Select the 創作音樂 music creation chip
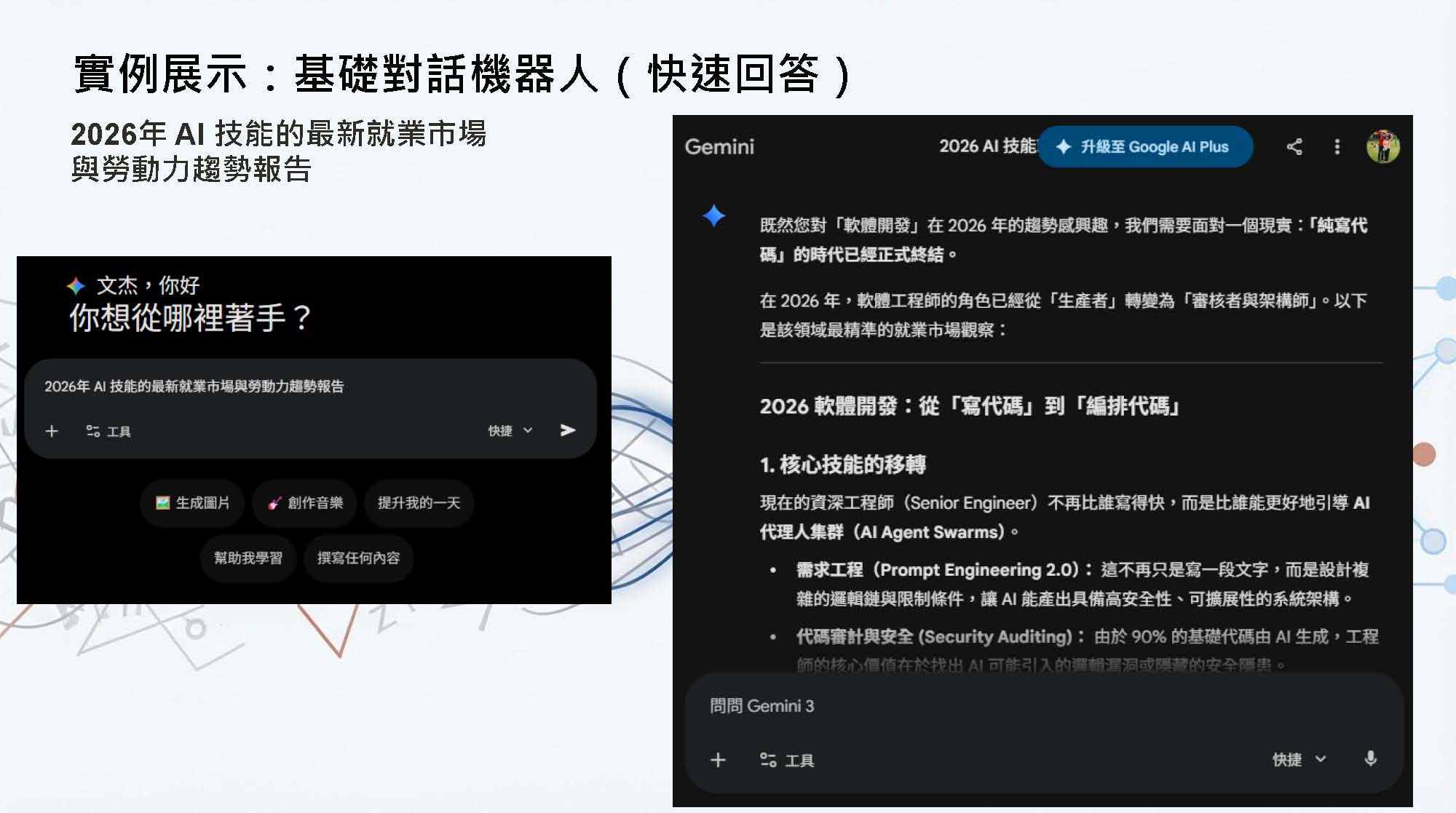This screenshot has width=1456, height=813. (x=304, y=503)
